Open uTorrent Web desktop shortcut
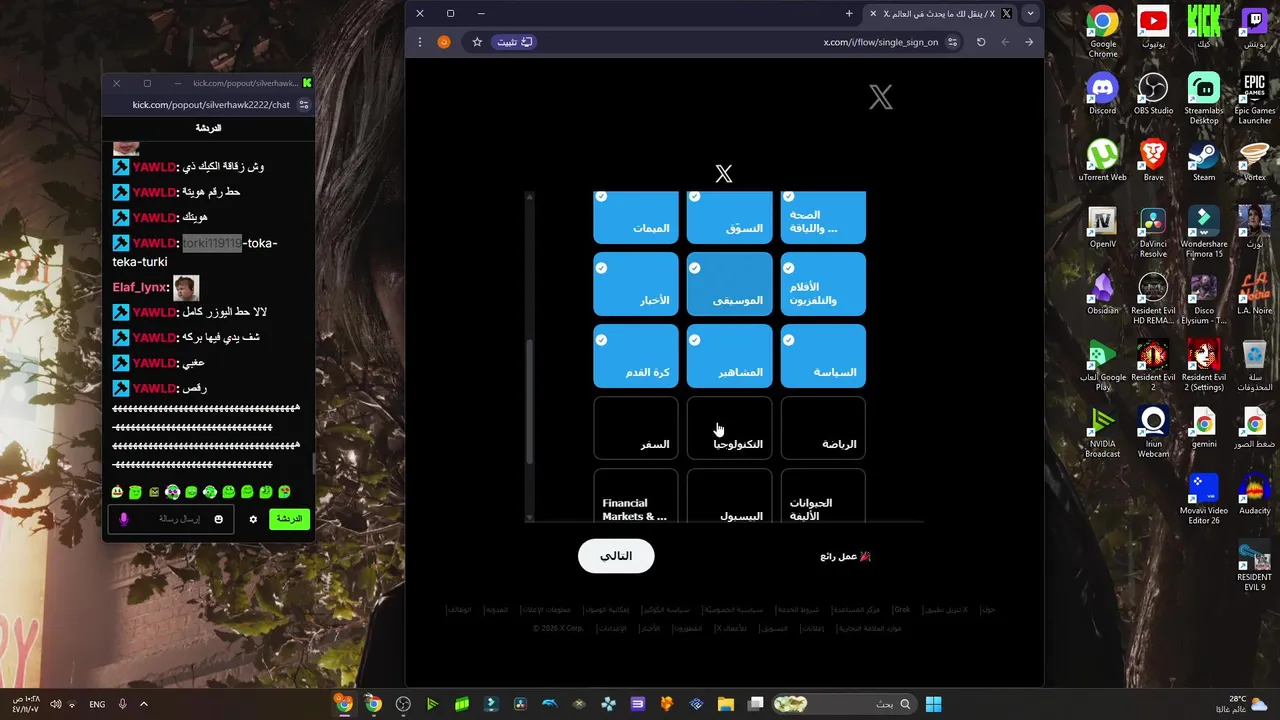The height and width of the screenshot is (720, 1280). (x=1103, y=160)
